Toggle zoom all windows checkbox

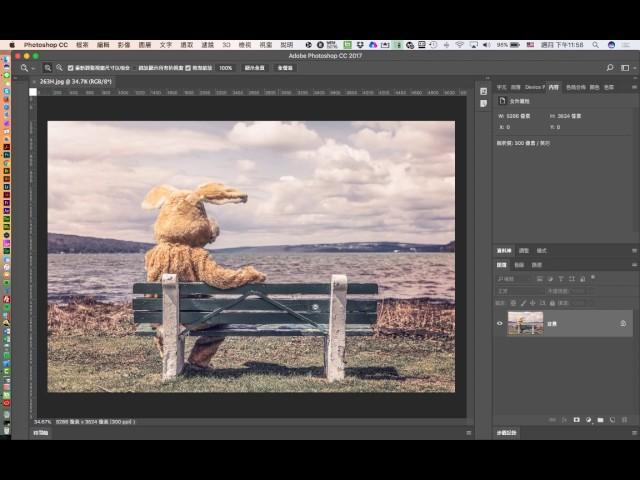pyautogui.click(x=135, y=68)
